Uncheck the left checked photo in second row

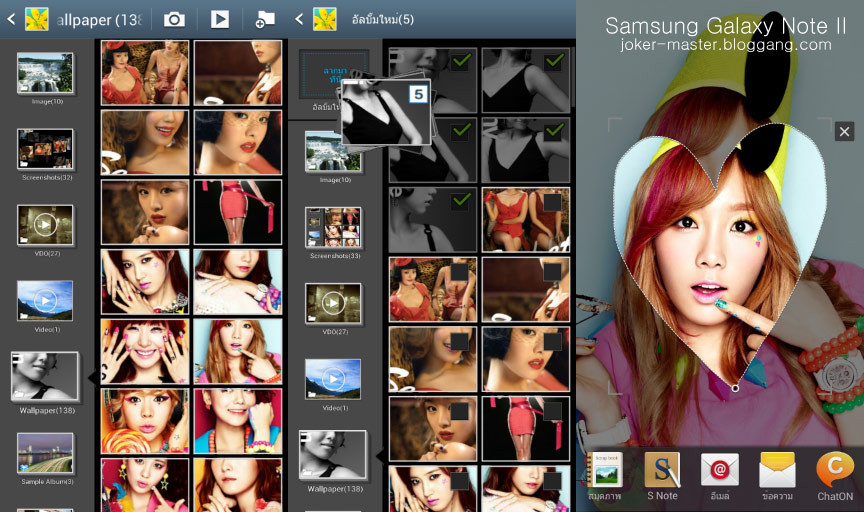pos(461,131)
